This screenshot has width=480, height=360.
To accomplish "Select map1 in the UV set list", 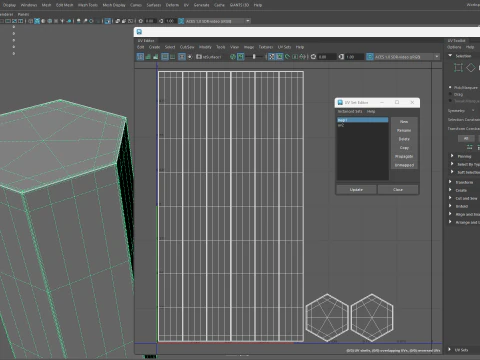I will click(363, 120).
